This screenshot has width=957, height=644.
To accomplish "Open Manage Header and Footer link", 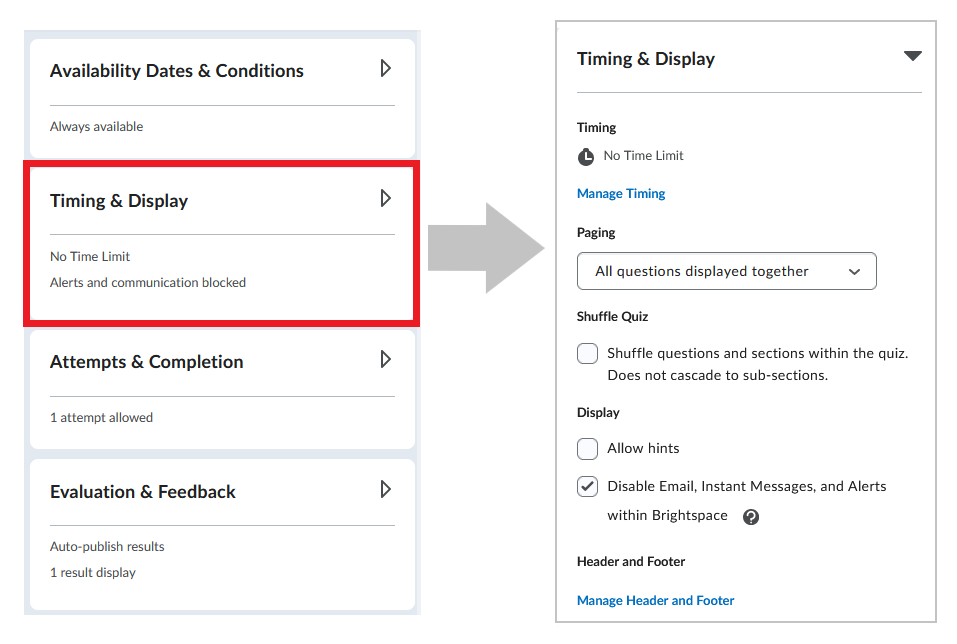I will pyautogui.click(x=655, y=601).
